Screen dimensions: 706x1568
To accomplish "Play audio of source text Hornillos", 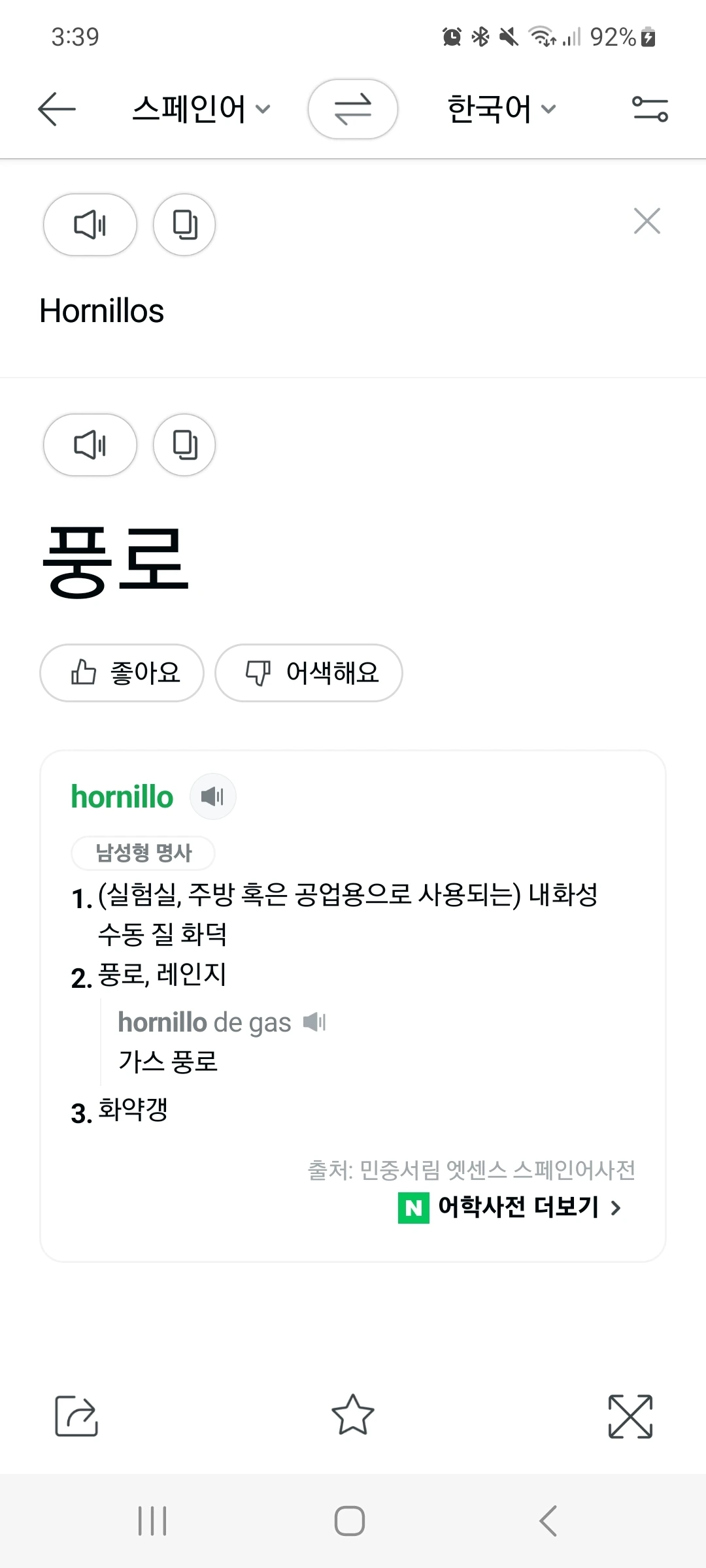I will [x=90, y=225].
